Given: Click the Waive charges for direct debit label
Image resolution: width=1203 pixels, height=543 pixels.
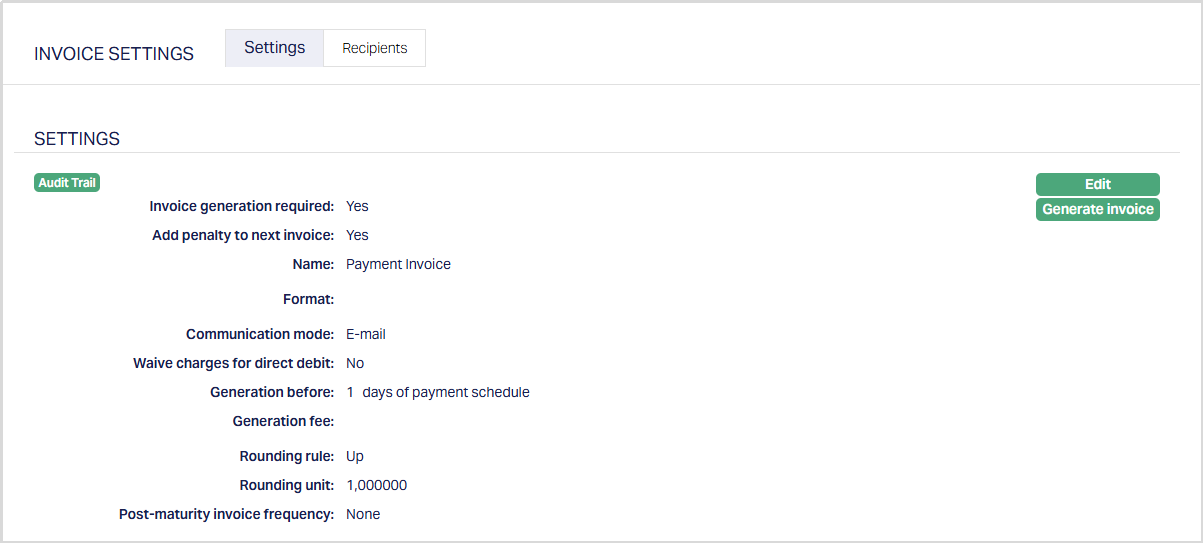Looking at the screenshot, I should pos(233,363).
